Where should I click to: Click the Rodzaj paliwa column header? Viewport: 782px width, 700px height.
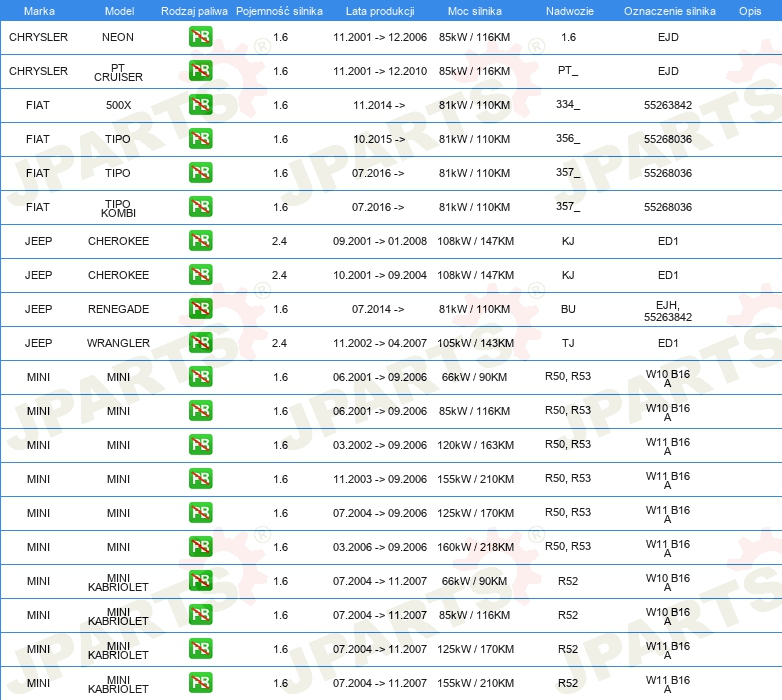(x=194, y=11)
